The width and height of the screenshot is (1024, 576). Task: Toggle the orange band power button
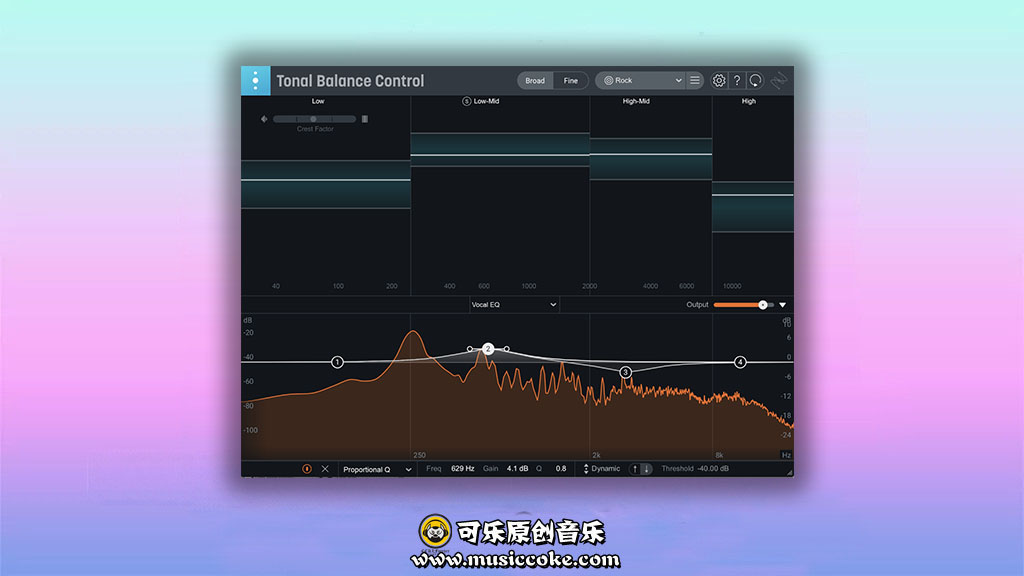coord(306,469)
